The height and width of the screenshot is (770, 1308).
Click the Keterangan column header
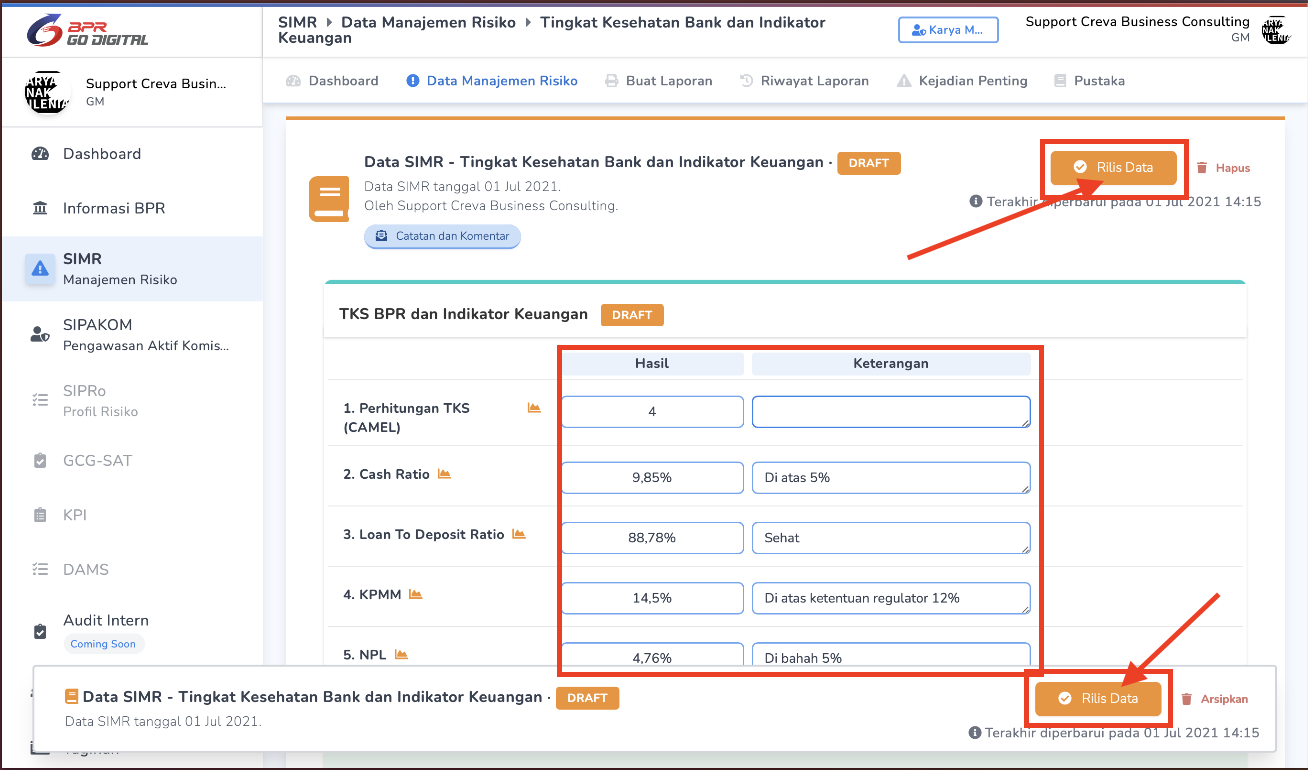pos(891,364)
